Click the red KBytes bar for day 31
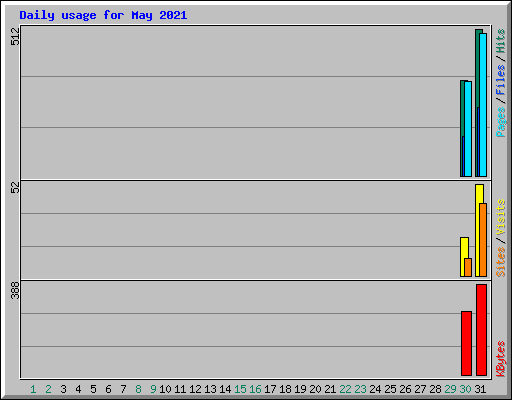The height and width of the screenshot is (400, 512). coord(481,330)
